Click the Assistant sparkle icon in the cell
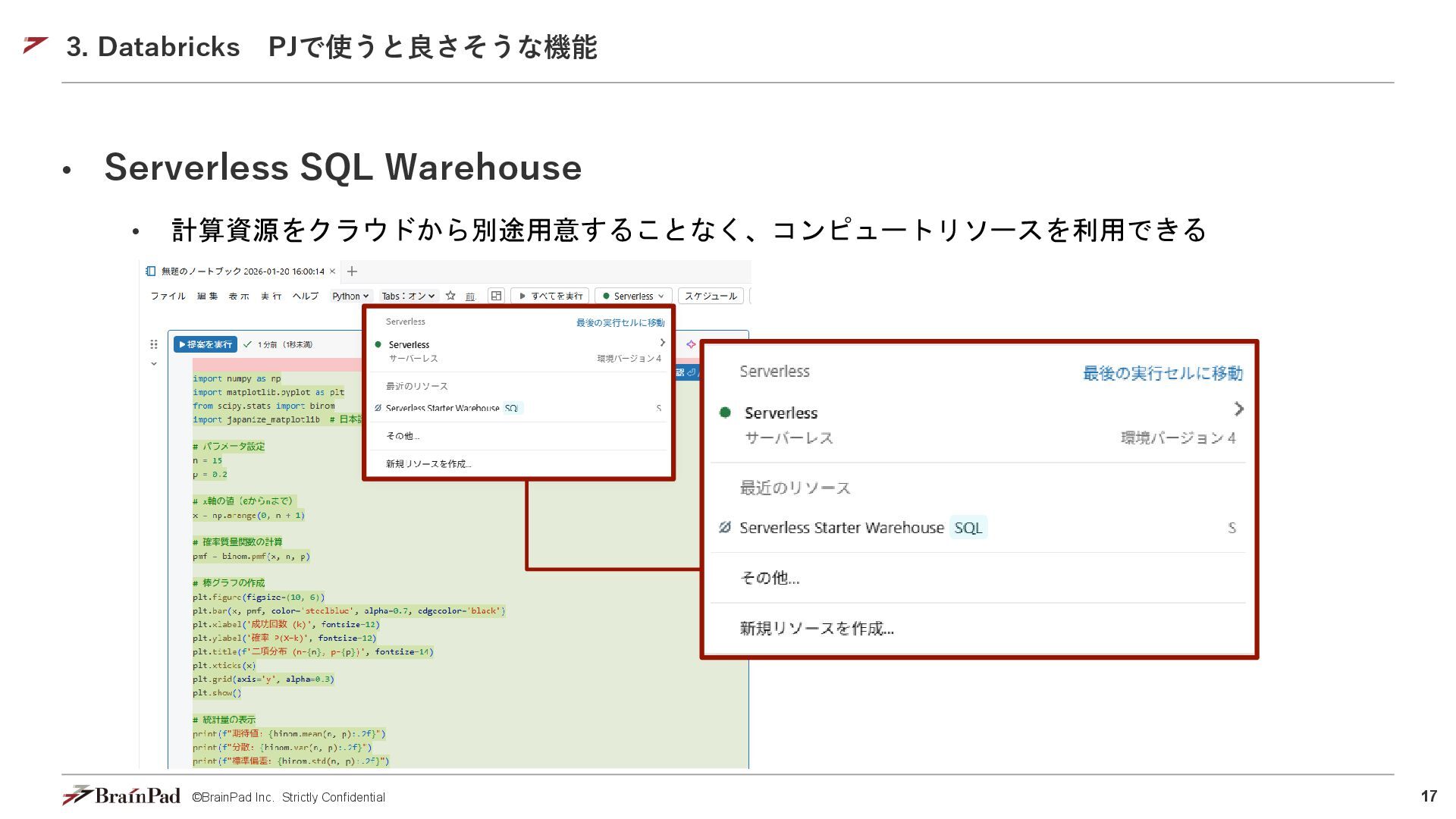 (691, 344)
